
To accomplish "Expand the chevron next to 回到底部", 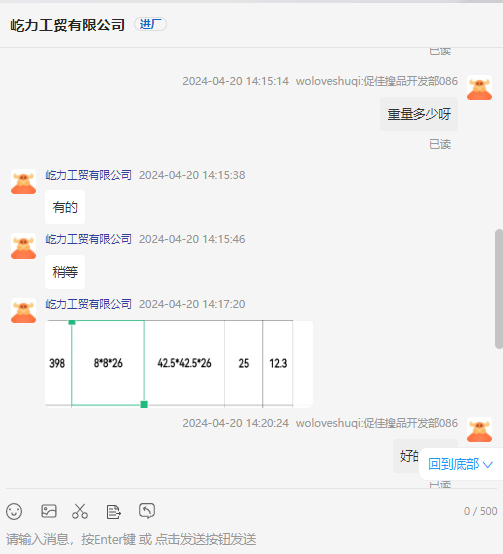I will click(x=488, y=464).
